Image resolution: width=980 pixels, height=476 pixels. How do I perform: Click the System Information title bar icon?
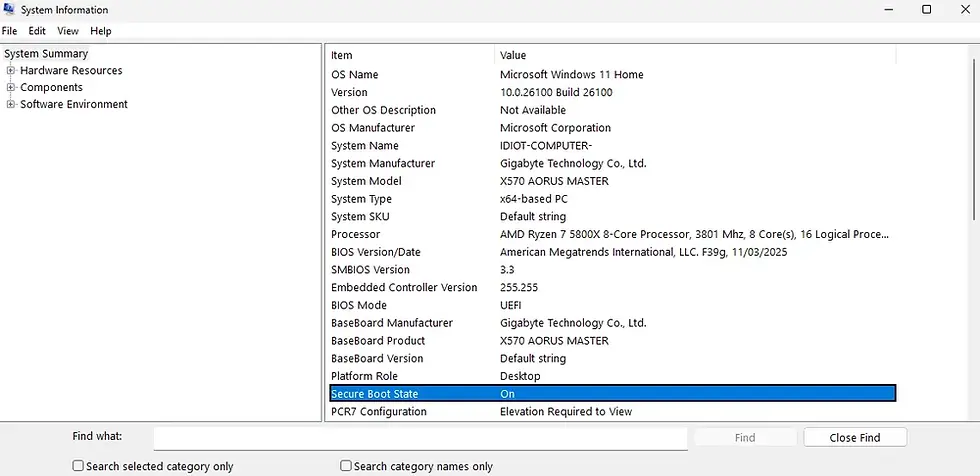click(x=9, y=9)
